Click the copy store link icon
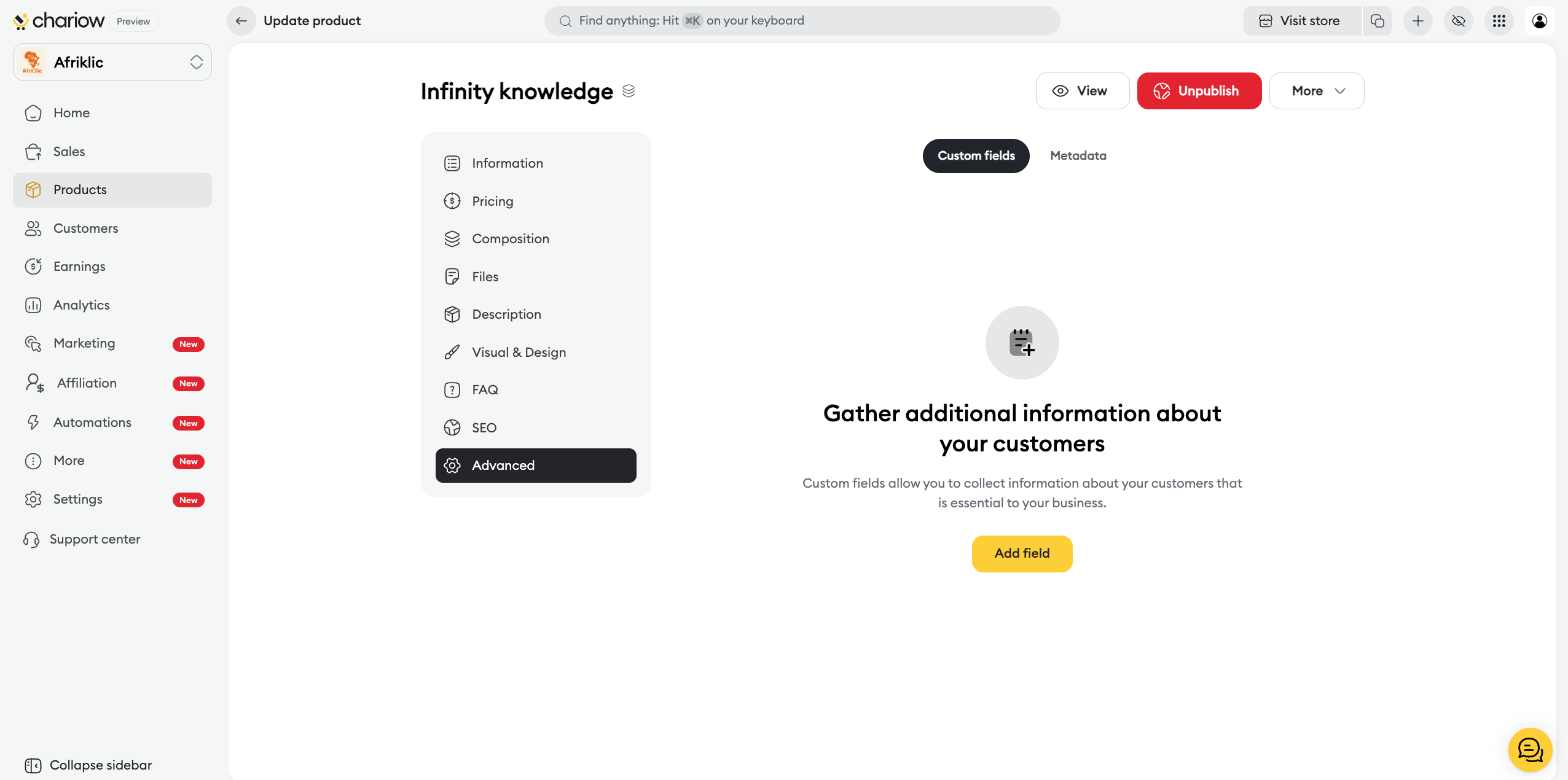Viewport: 1568px width, 780px height. coord(1377,21)
